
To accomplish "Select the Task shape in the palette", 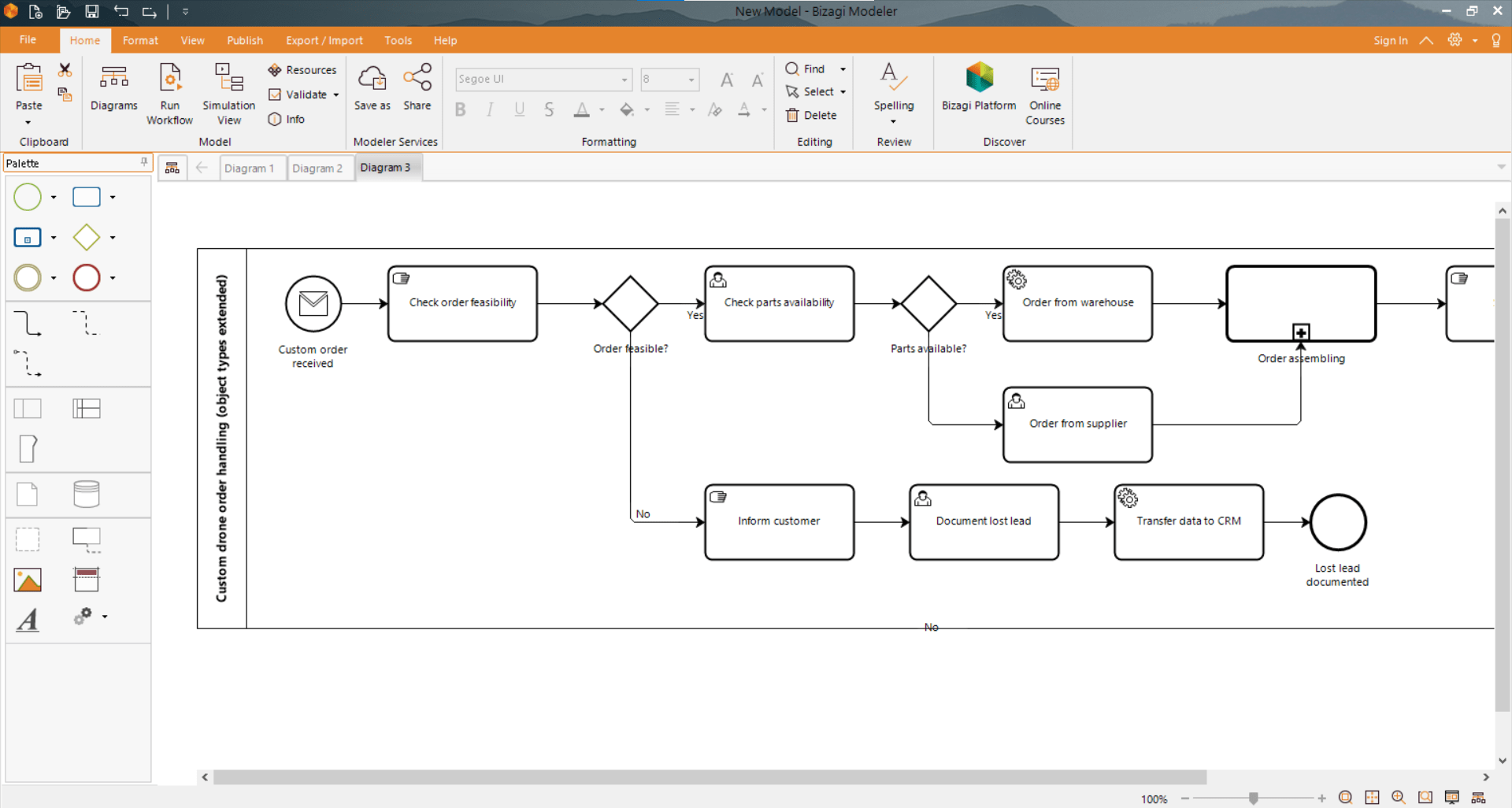I will pyautogui.click(x=87, y=197).
